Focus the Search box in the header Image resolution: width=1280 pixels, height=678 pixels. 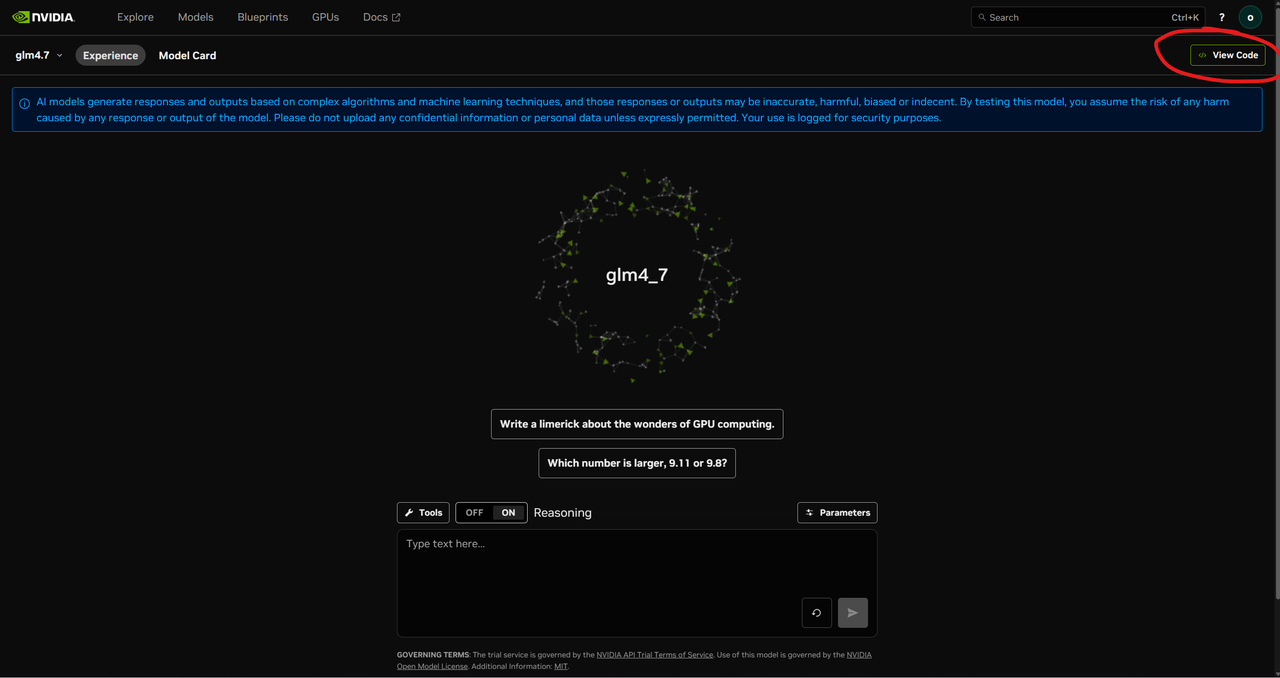[1088, 17]
